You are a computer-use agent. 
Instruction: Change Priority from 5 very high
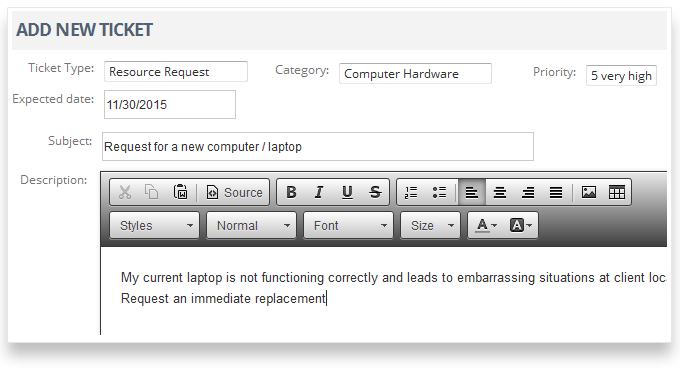point(621,75)
